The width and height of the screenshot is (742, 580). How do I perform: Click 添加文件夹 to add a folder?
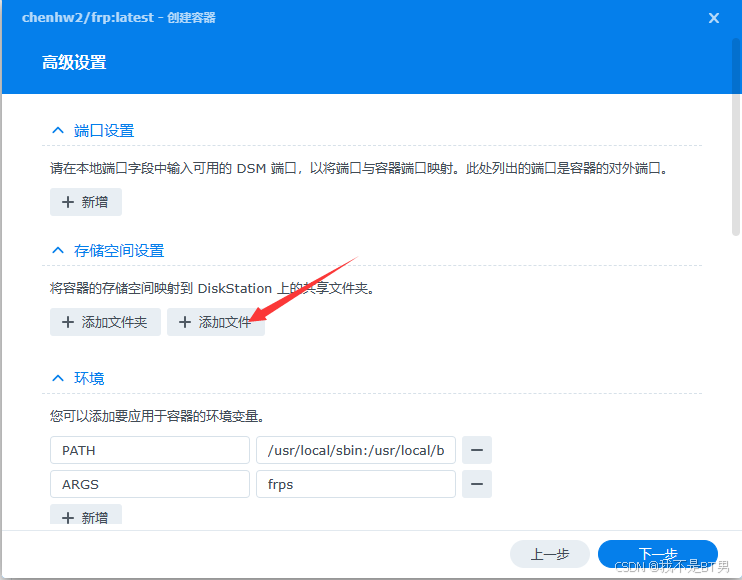105,322
